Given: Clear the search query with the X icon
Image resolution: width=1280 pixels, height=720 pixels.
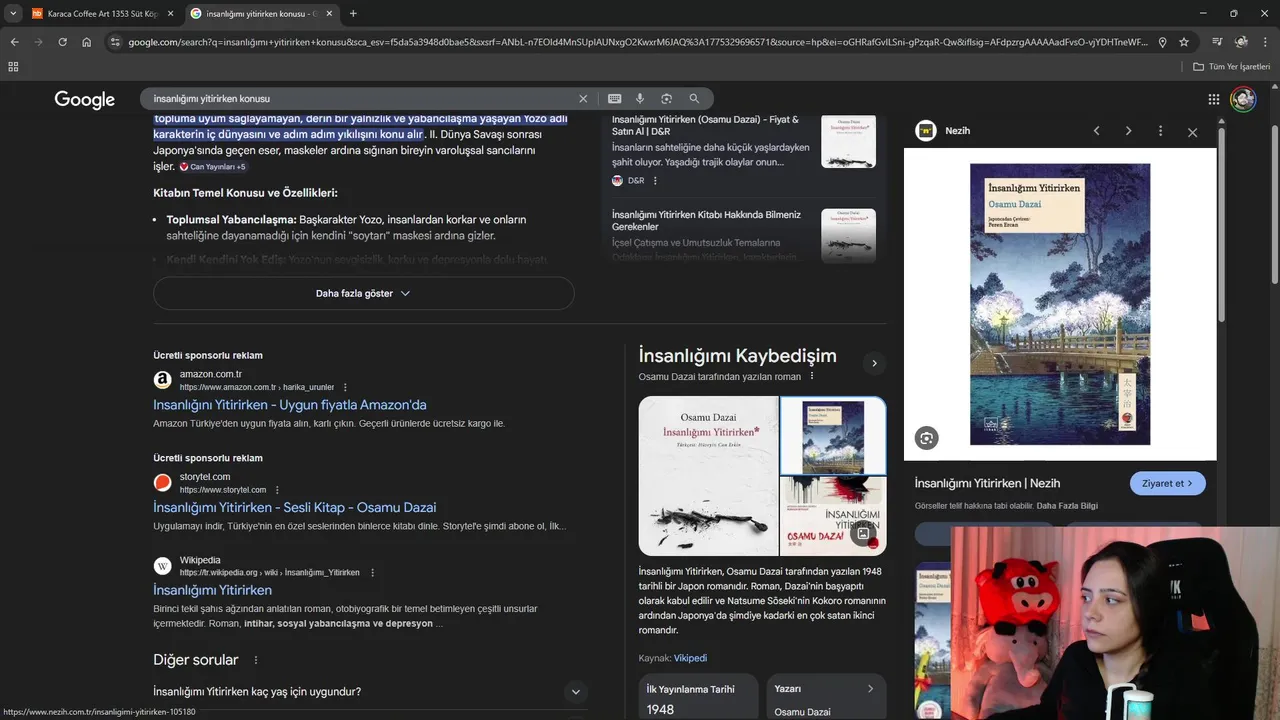Looking at the screenshot, I should pos(583,98).
